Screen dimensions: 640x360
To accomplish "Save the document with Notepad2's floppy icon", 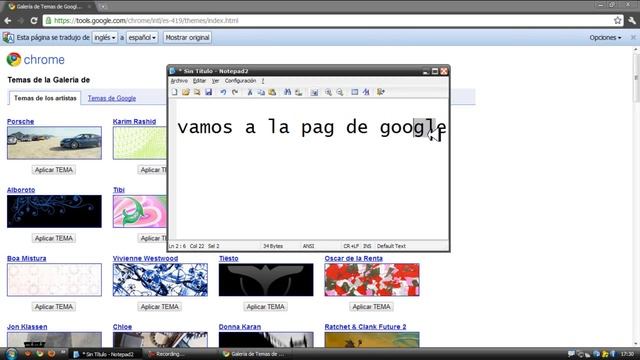I will (209, 92).
